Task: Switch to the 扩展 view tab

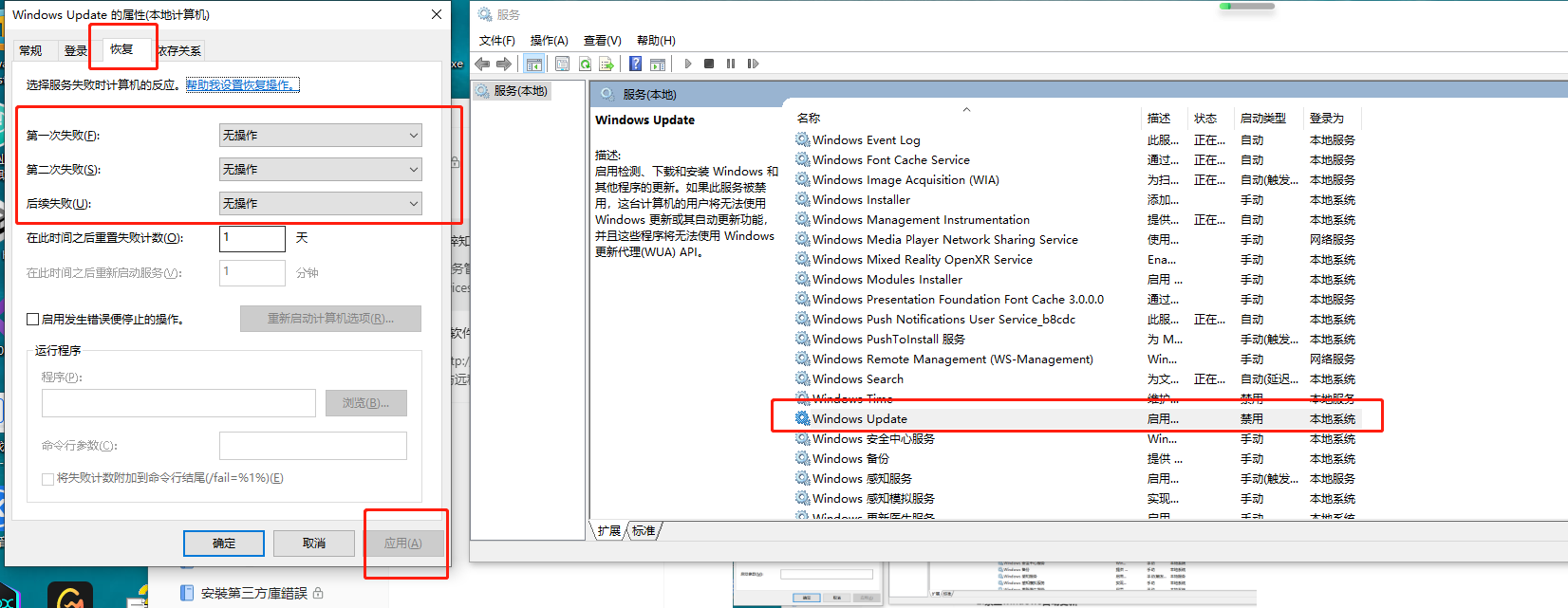Action: 609,530
